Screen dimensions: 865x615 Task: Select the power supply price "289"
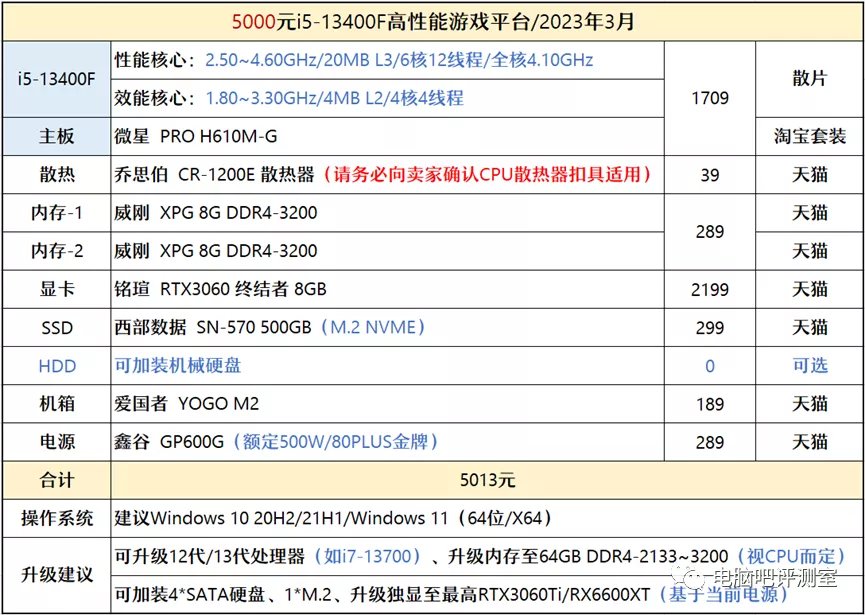[x=709, y=442]
